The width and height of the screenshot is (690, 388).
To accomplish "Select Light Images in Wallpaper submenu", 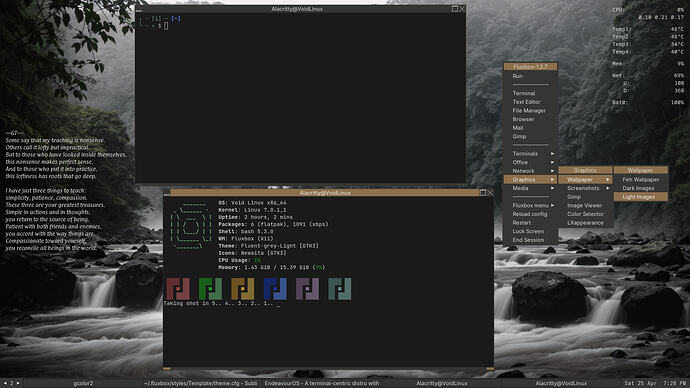I will [x=641, y=197].
